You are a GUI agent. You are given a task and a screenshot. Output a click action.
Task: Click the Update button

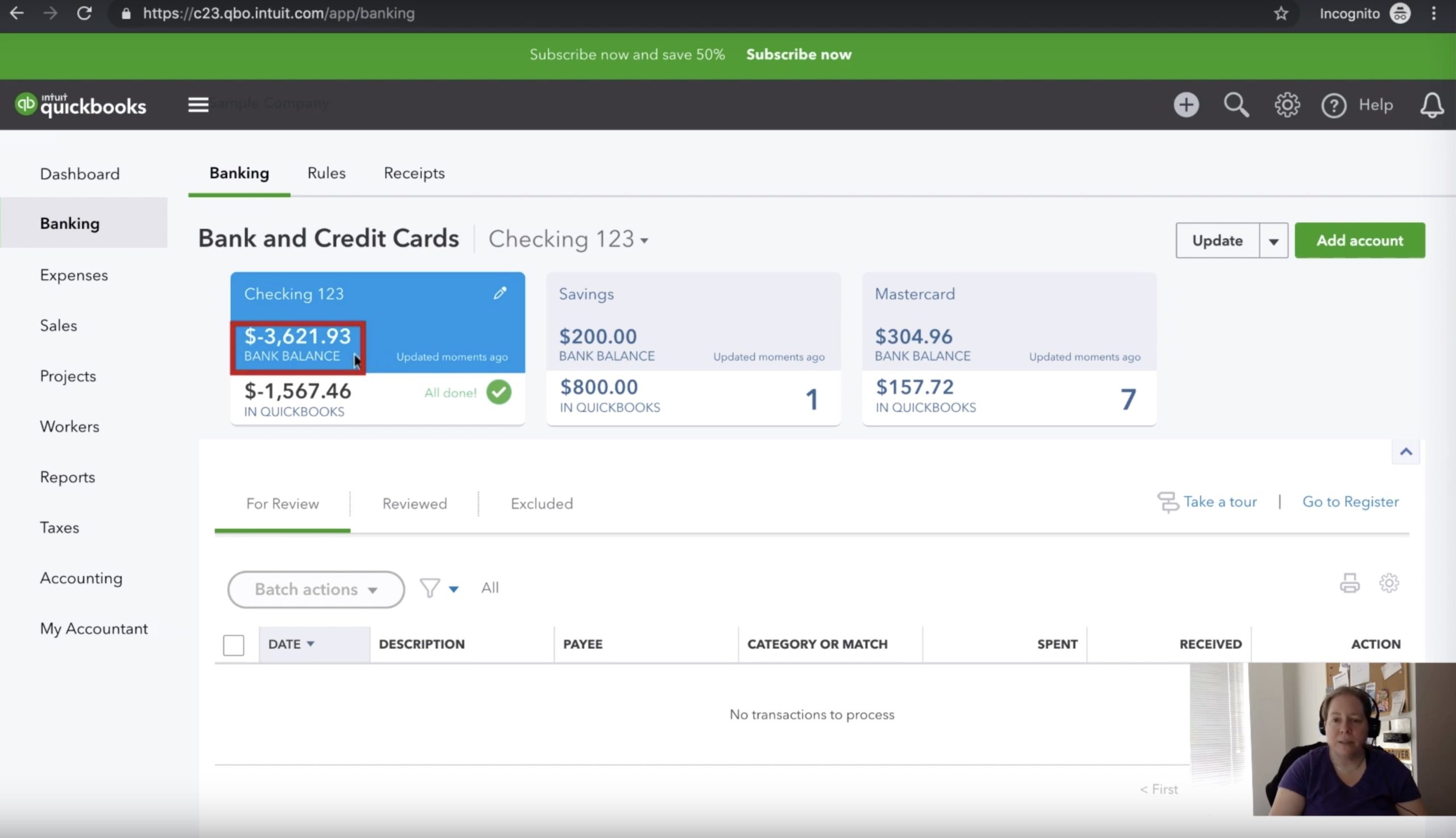pos(1217,240)
